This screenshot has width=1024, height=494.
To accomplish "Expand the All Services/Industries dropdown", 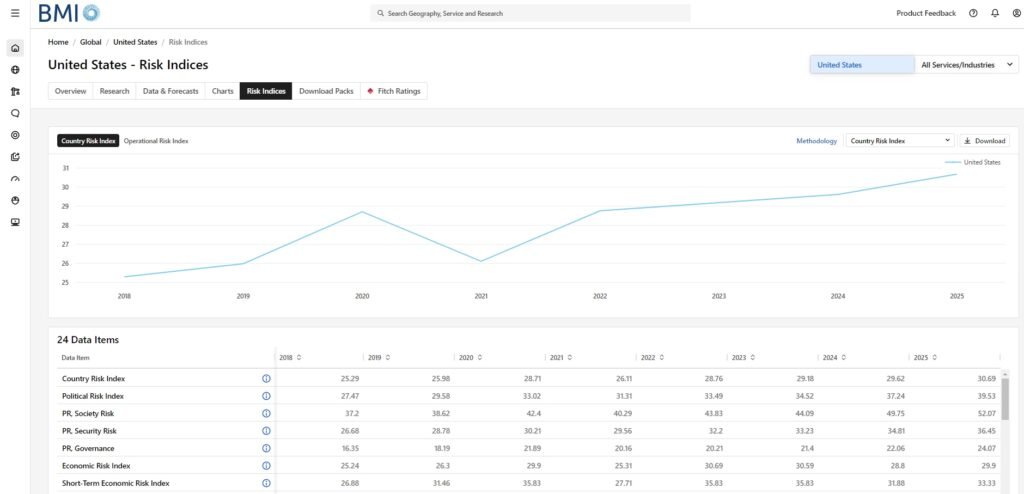I will pyautogui.click(x=966, y=65).
